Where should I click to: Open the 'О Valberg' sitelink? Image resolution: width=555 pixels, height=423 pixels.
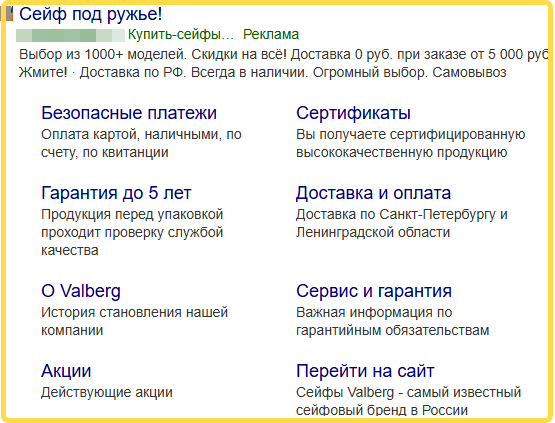click(81, 291)
